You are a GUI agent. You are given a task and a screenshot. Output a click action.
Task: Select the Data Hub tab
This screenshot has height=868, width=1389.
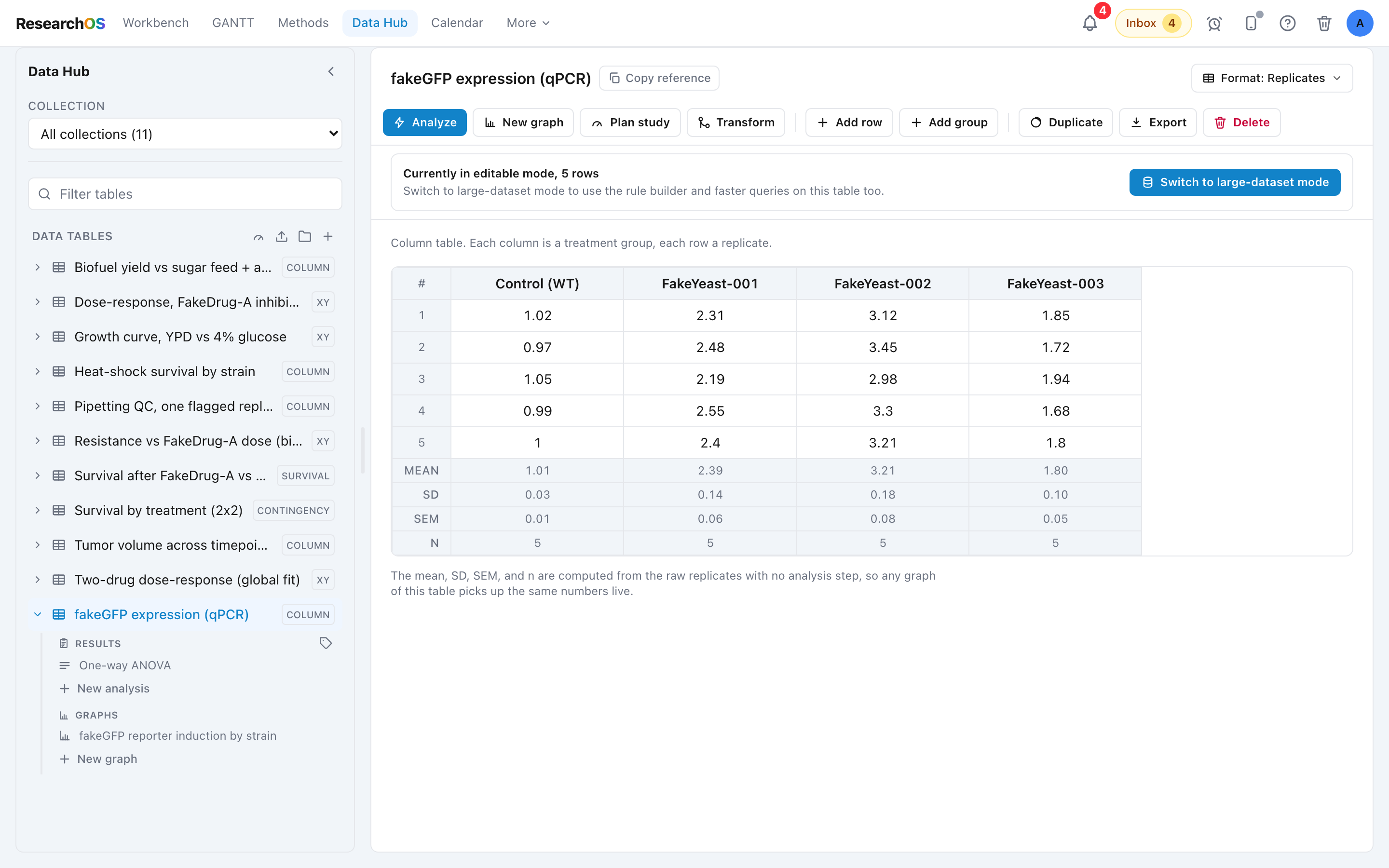pyautogui.click(x=380, y=23)
